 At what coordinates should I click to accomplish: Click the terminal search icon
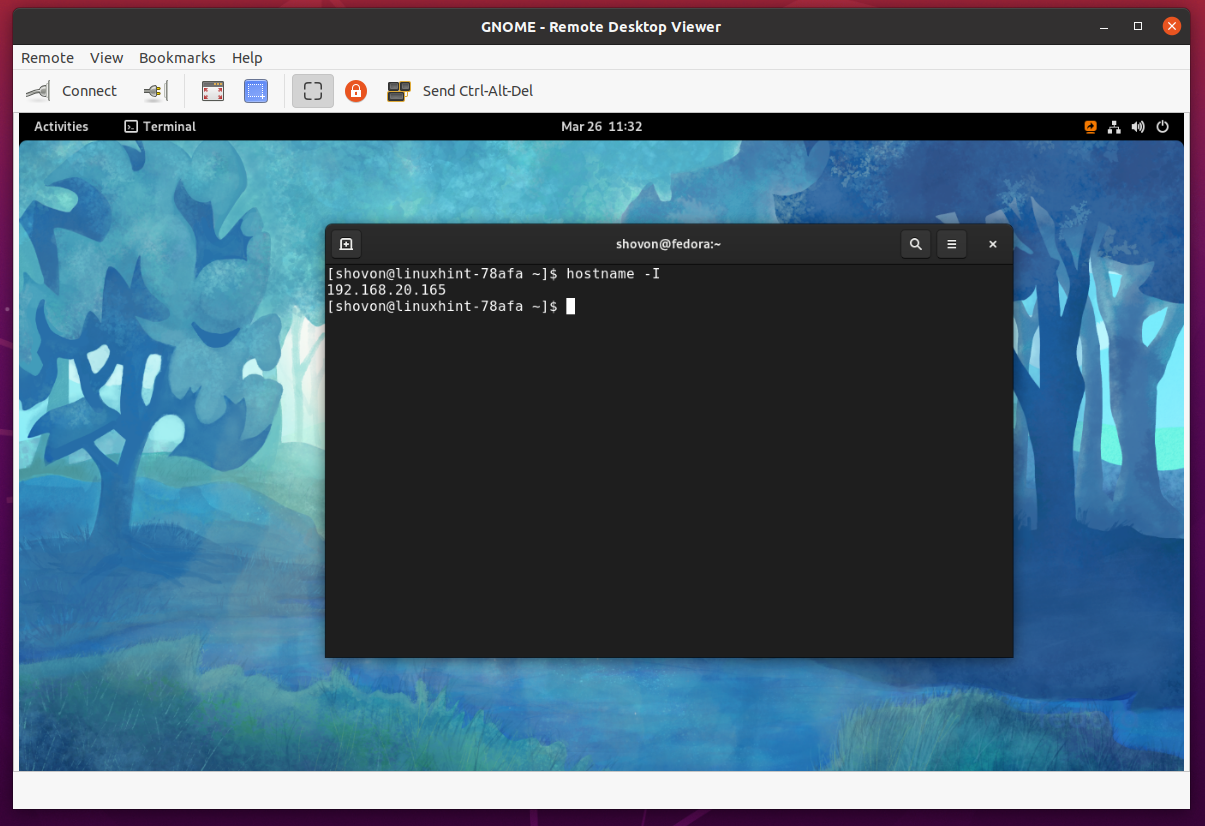[915, 244]
